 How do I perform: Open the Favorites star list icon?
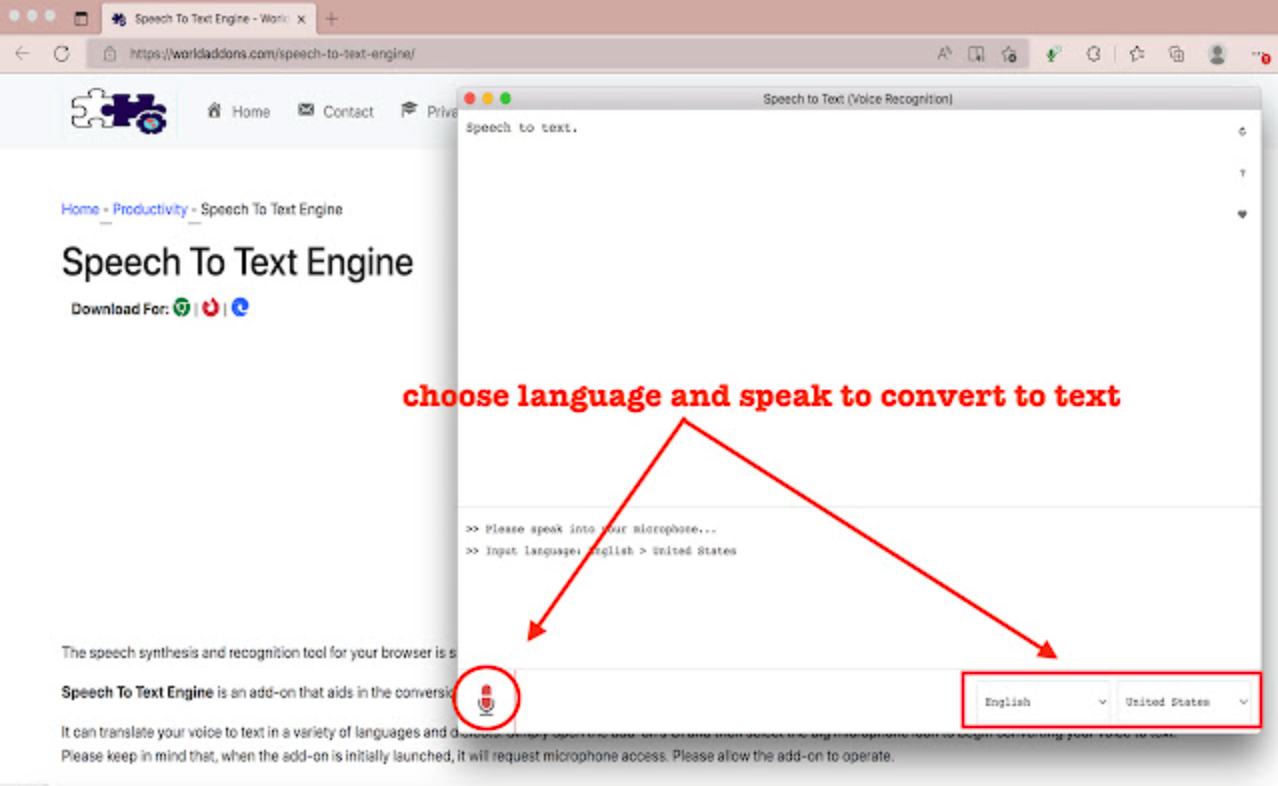point(1136,55)
